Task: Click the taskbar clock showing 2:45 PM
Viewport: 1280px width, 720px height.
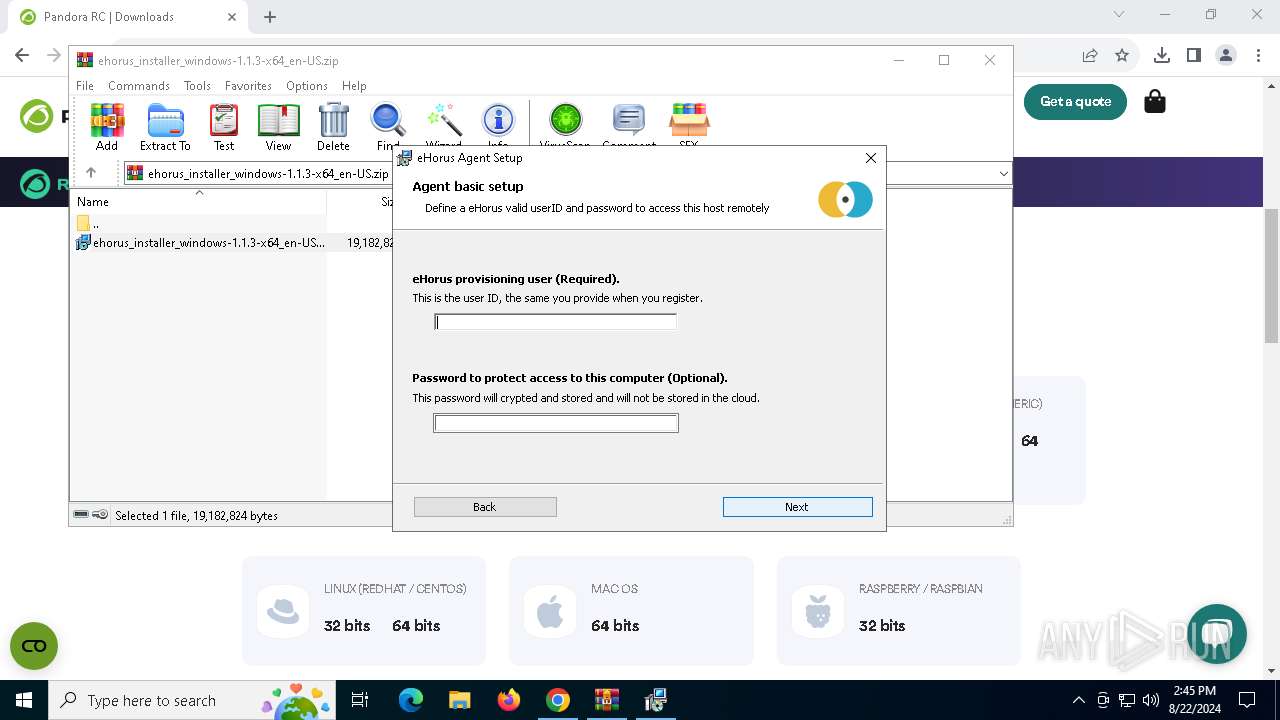Action: (x=1194, y=700)
